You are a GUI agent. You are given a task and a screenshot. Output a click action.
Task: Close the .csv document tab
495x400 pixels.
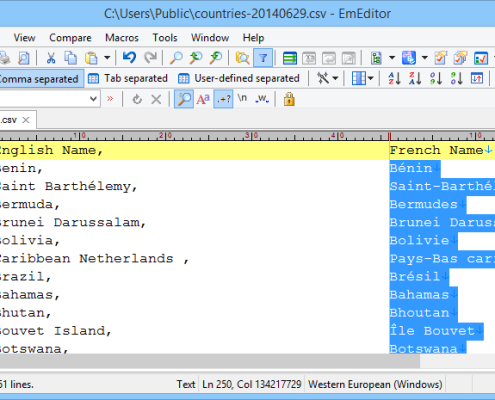pos(26,120)
